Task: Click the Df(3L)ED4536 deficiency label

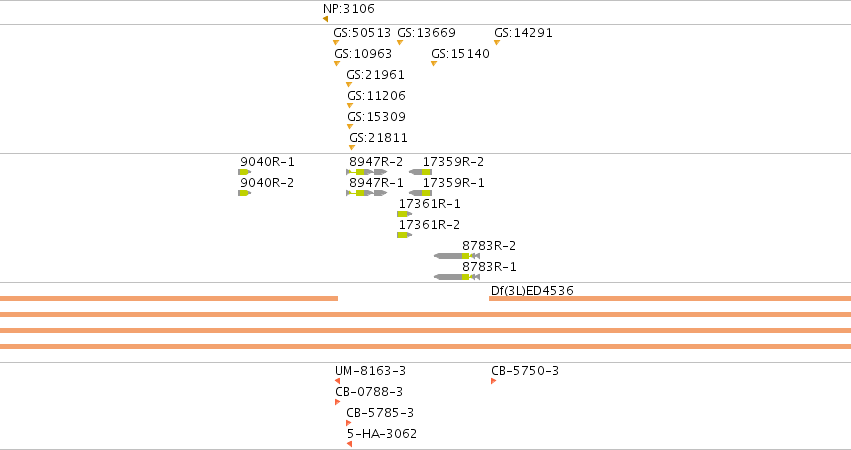Action: click(x=532, y=290)
